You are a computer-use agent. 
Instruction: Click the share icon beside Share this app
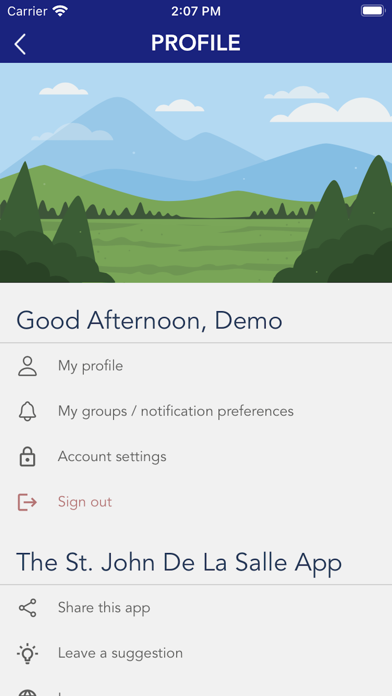point(28,608)
